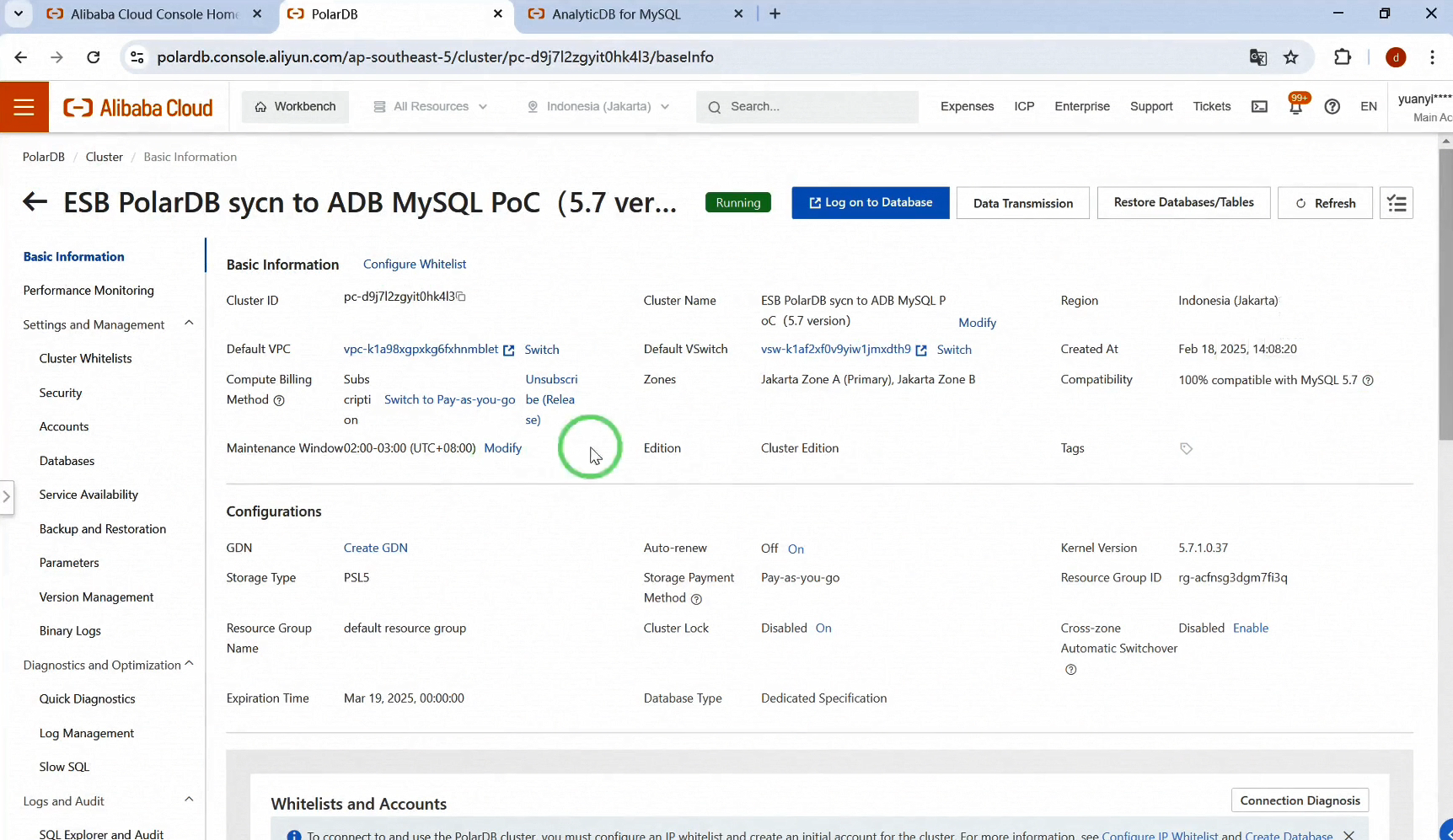This screenshot has height=840, width=1453.
Task: Click the page vertical scrollbar
Action: click(x=1446, y=295)
